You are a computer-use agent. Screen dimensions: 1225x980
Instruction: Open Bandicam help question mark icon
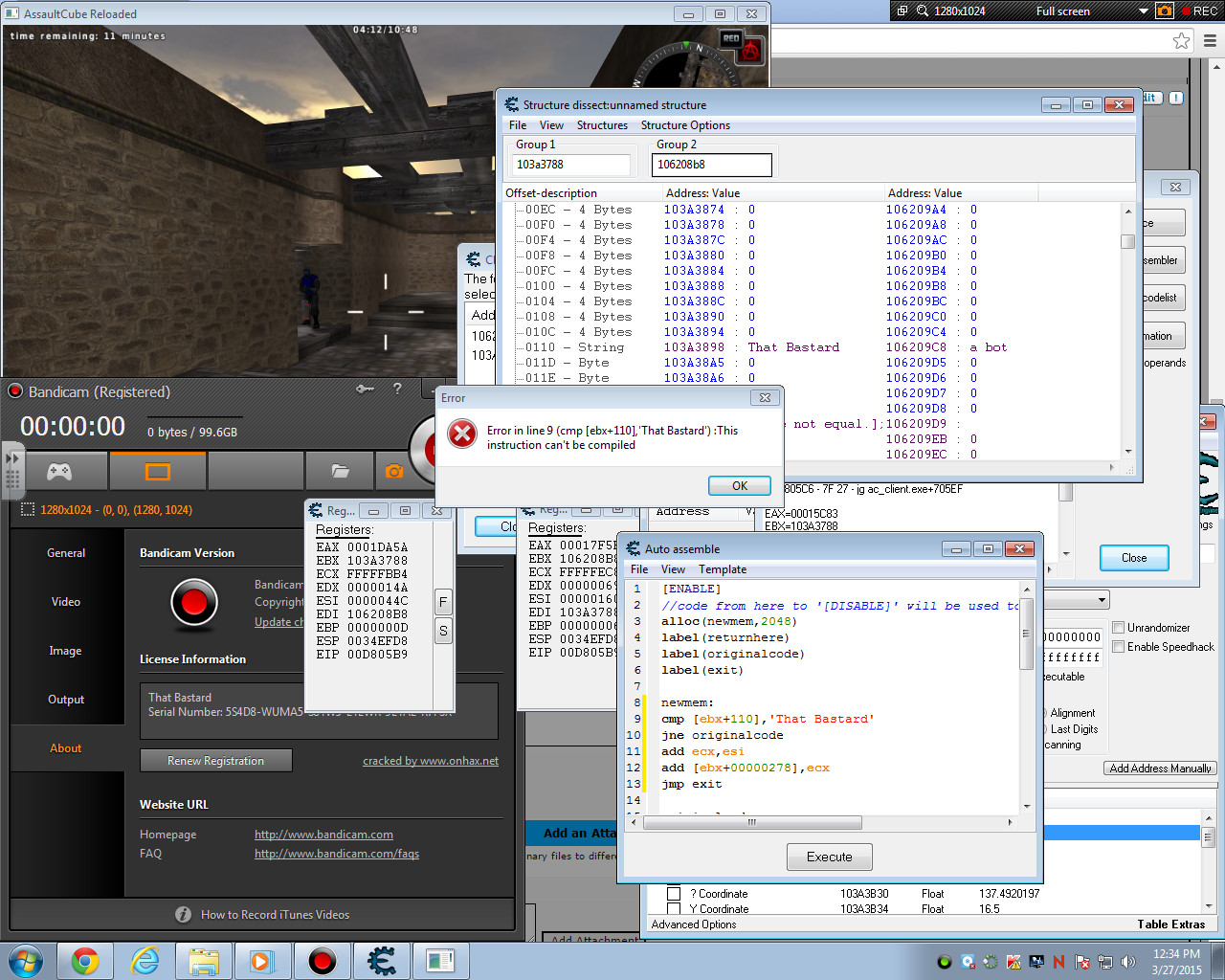pyautogui.click(x=397, y=389)
